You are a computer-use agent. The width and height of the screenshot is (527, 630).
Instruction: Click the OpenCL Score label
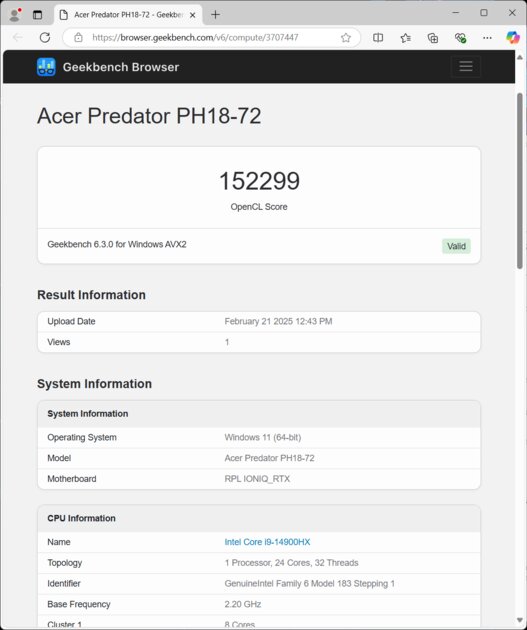pos(259,207)
